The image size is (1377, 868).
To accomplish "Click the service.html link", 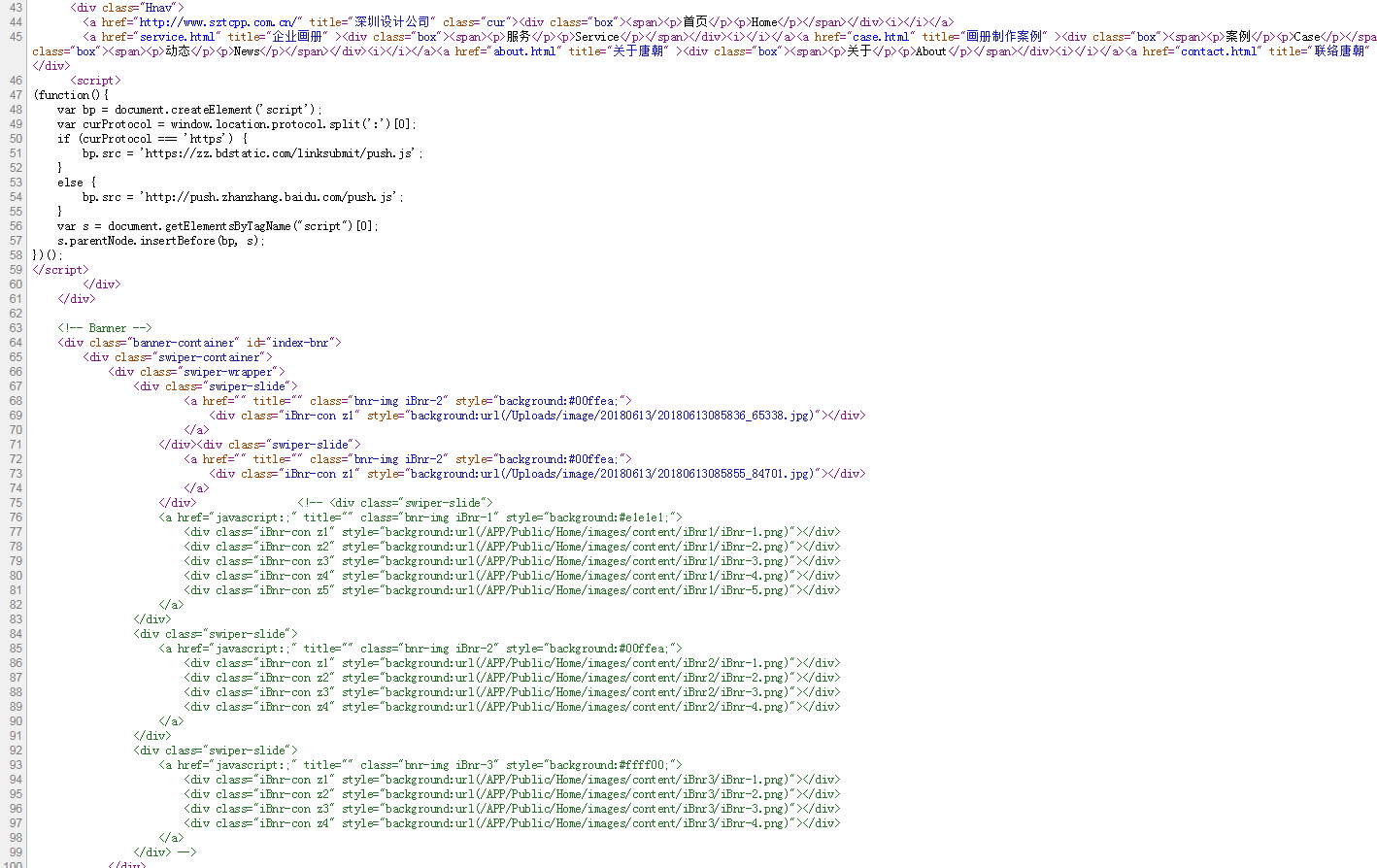I will coord(177,37).
